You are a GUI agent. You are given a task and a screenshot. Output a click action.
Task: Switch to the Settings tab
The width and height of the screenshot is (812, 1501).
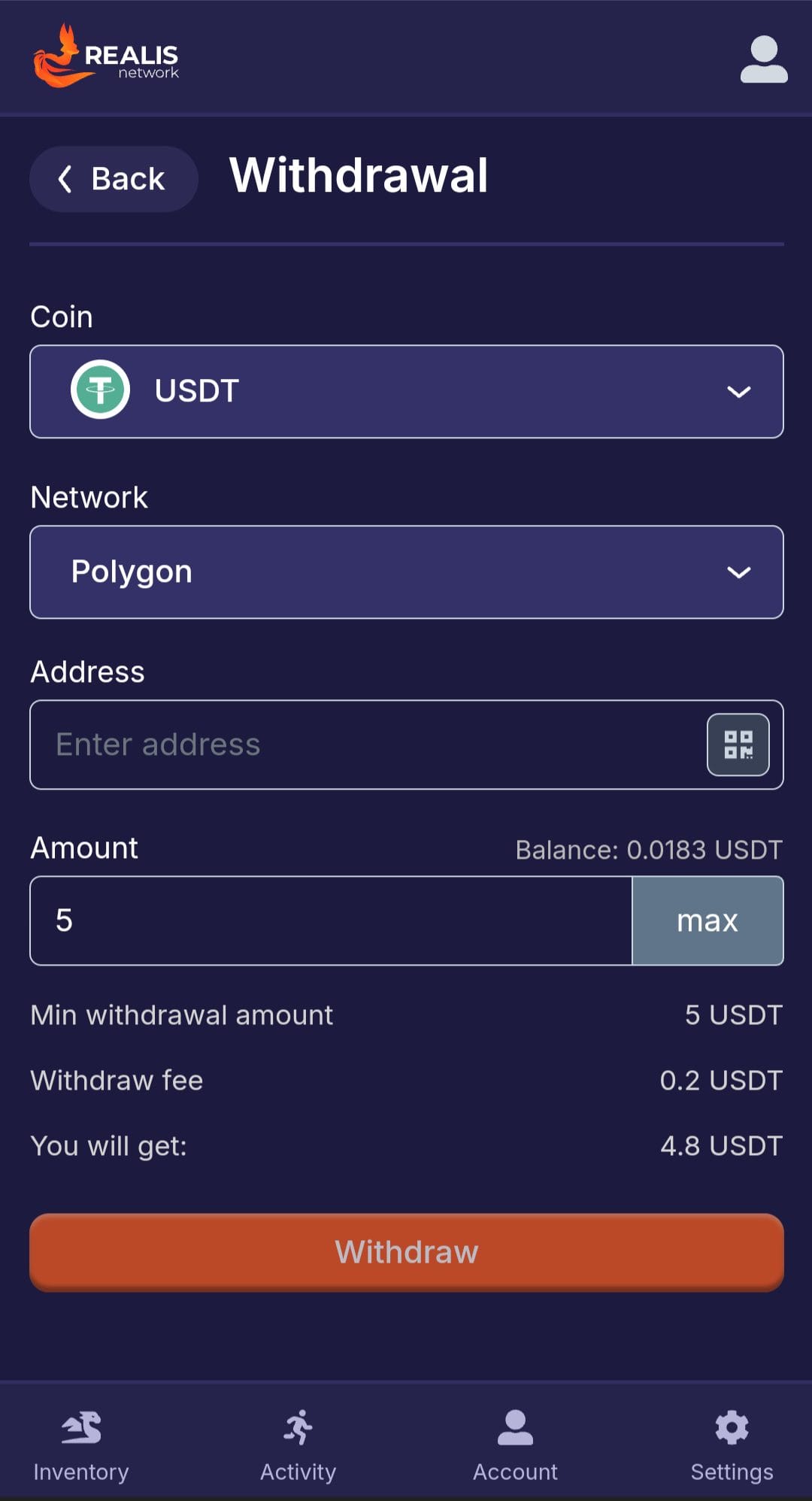[x=732, y=1472]
